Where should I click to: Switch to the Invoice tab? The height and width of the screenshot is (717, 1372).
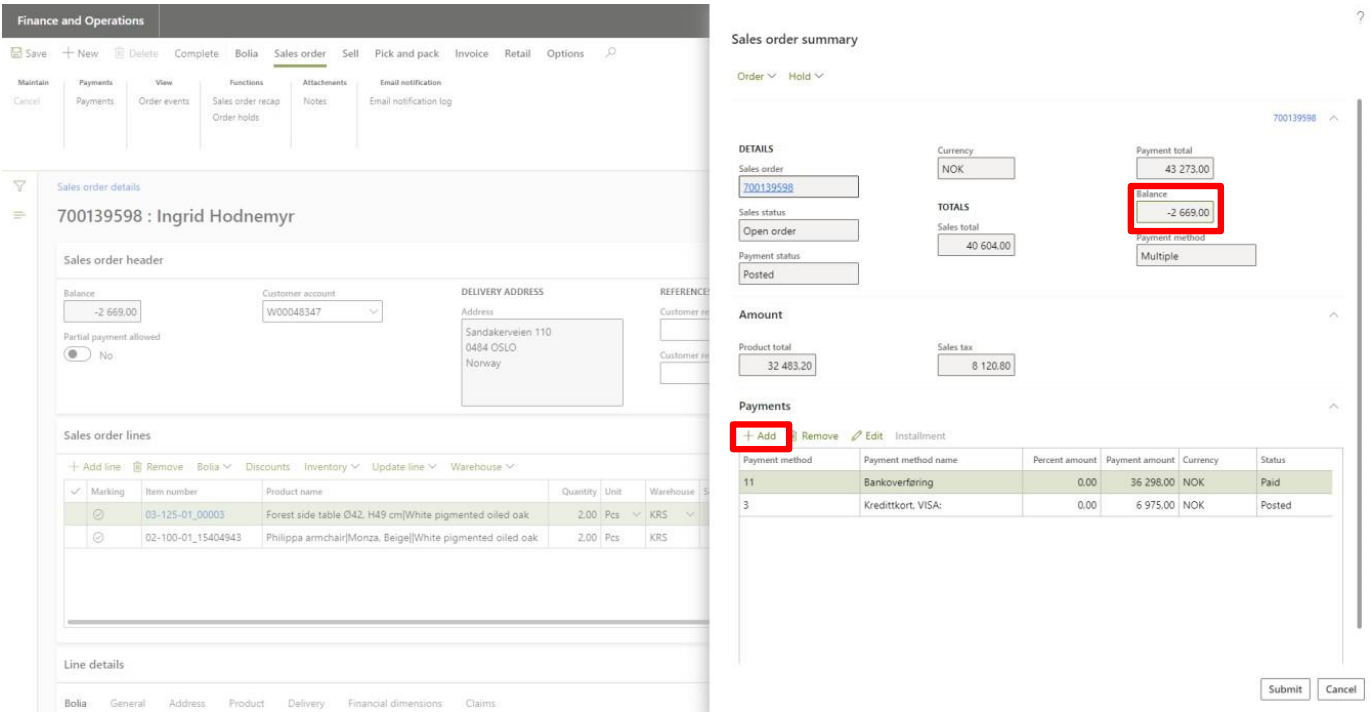(471, 54)
